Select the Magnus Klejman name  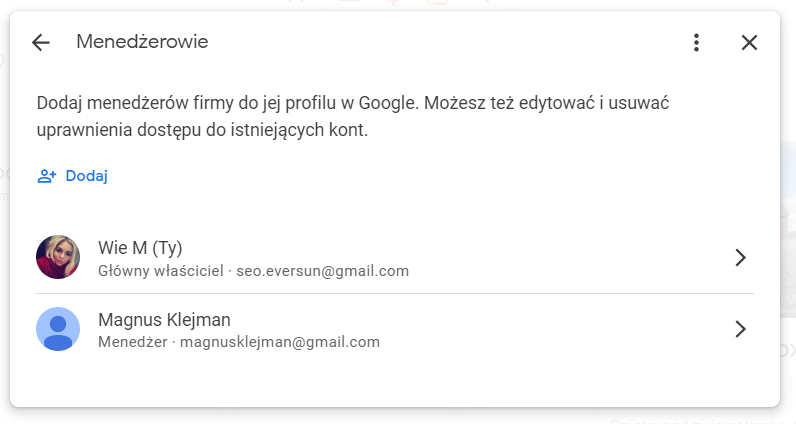[x=164, y=320]
